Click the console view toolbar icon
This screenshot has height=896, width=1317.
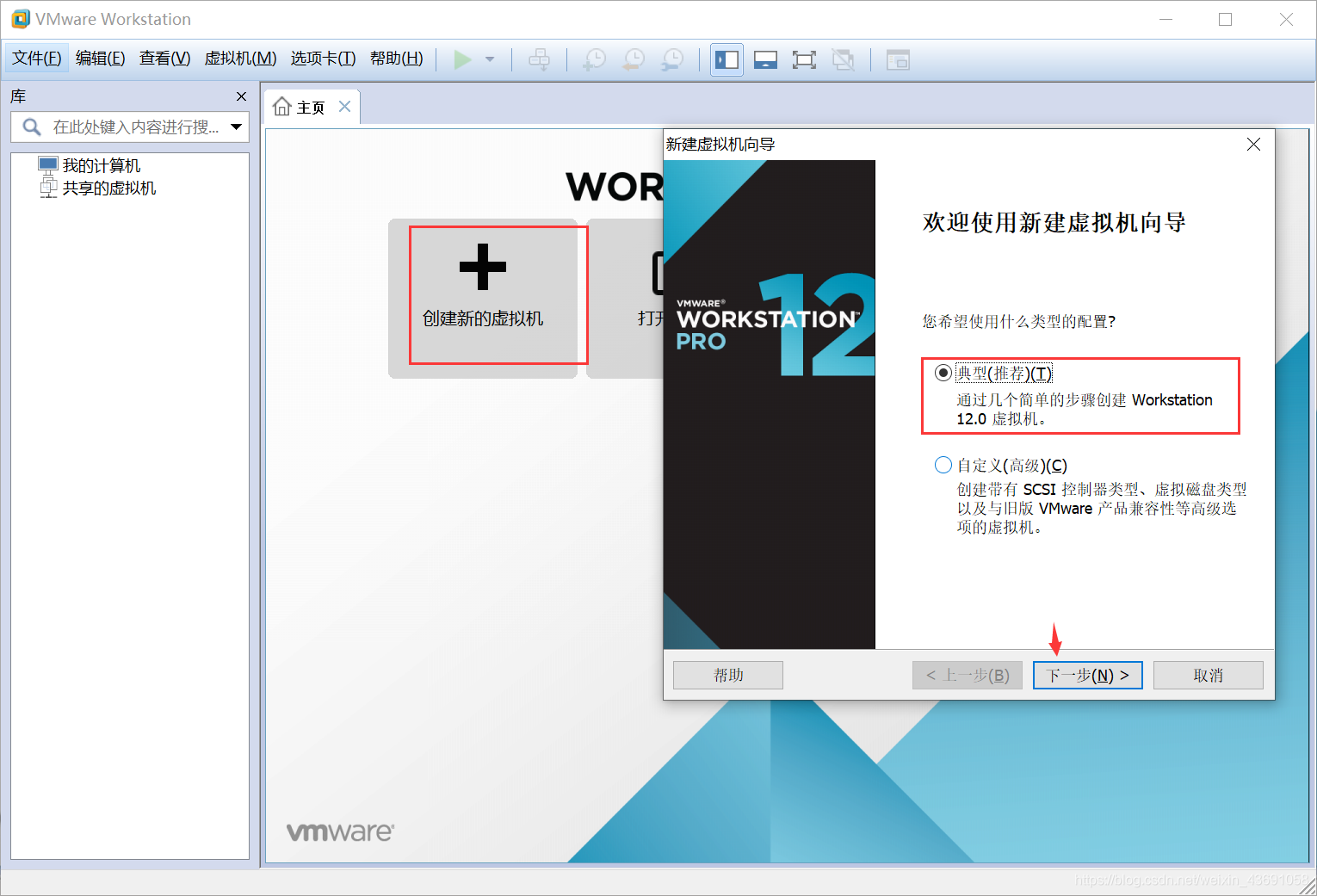[x=898, y=59]
